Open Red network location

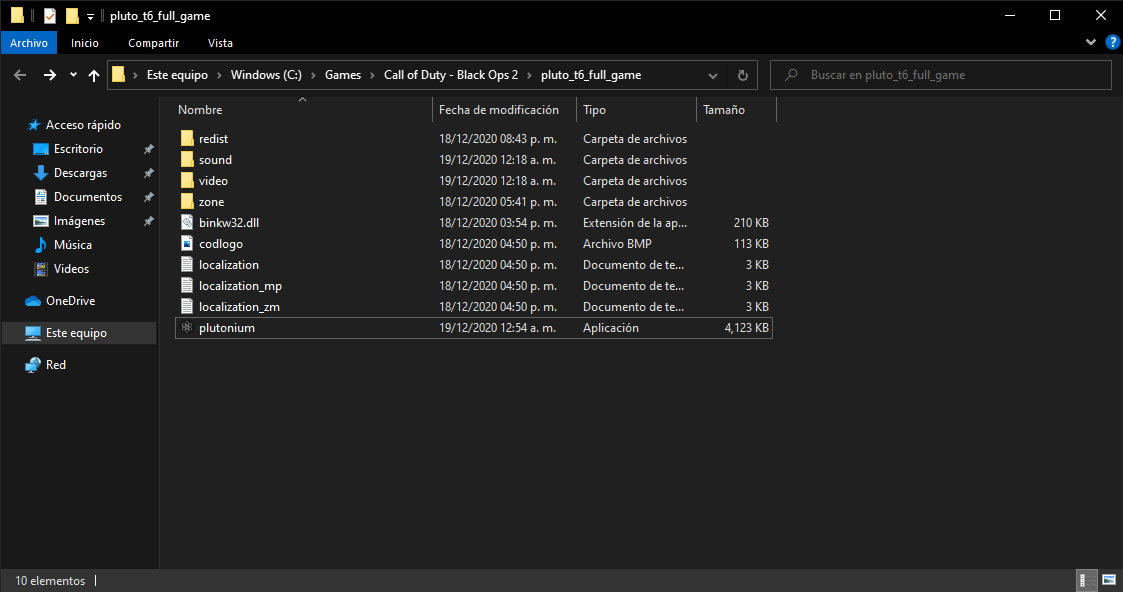click(56, 365)
